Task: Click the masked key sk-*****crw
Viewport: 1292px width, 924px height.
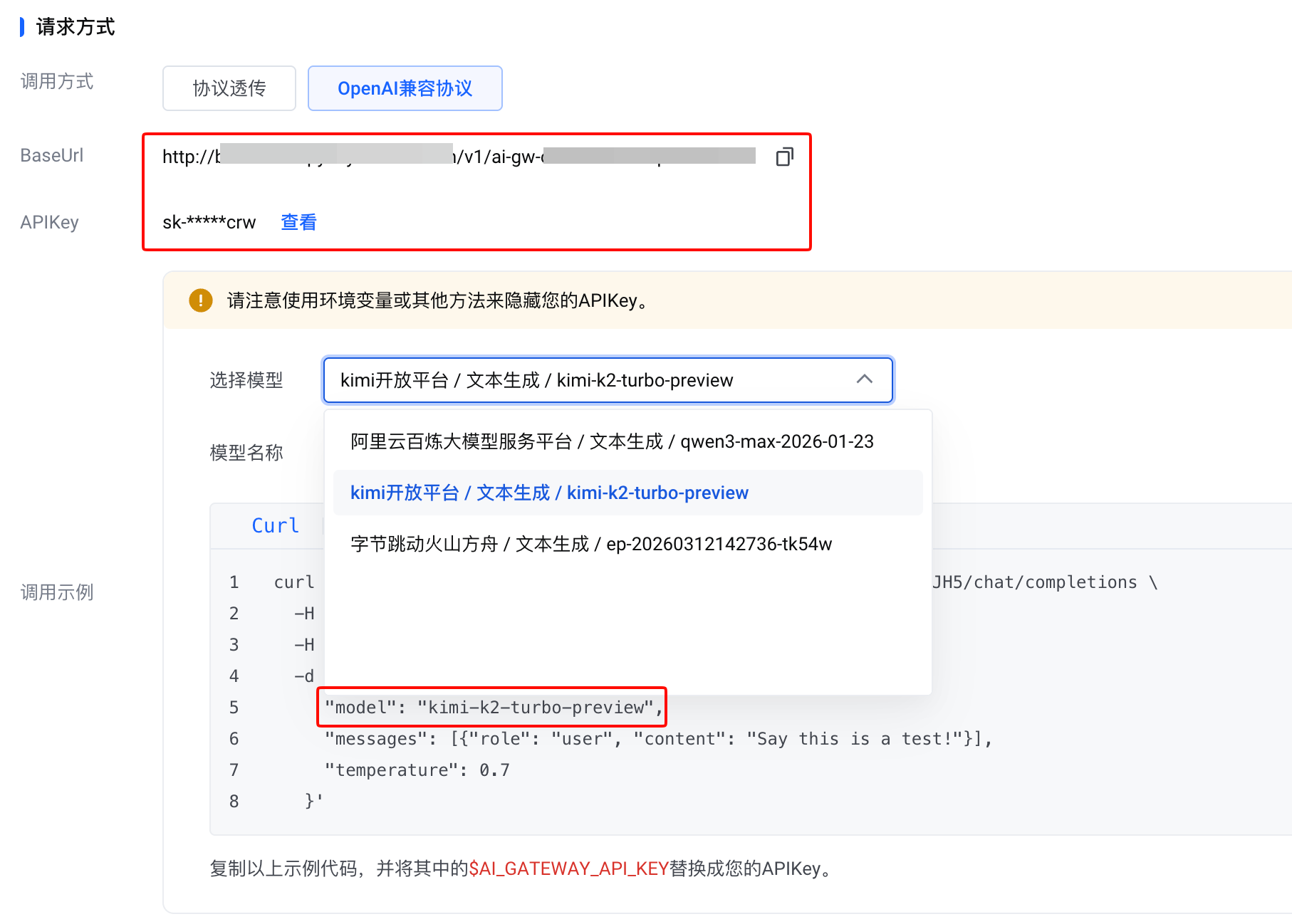Action: pos(209,222)
